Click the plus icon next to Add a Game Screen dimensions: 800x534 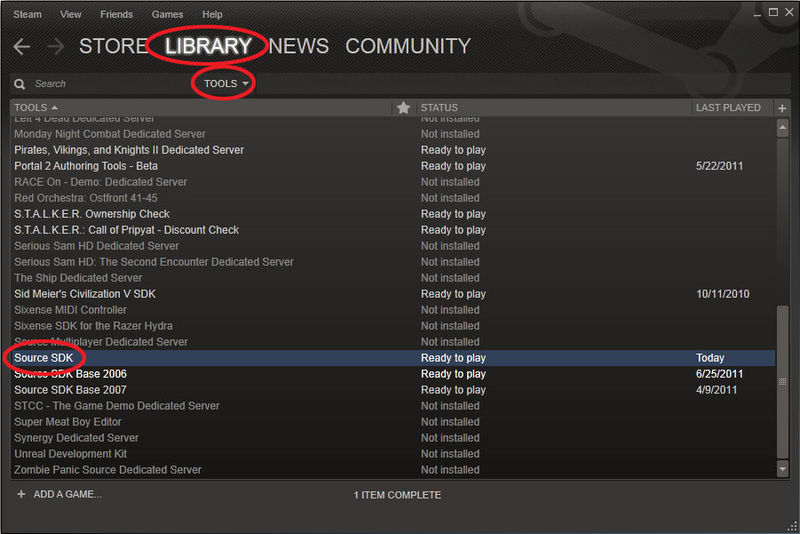click(21, 494)
